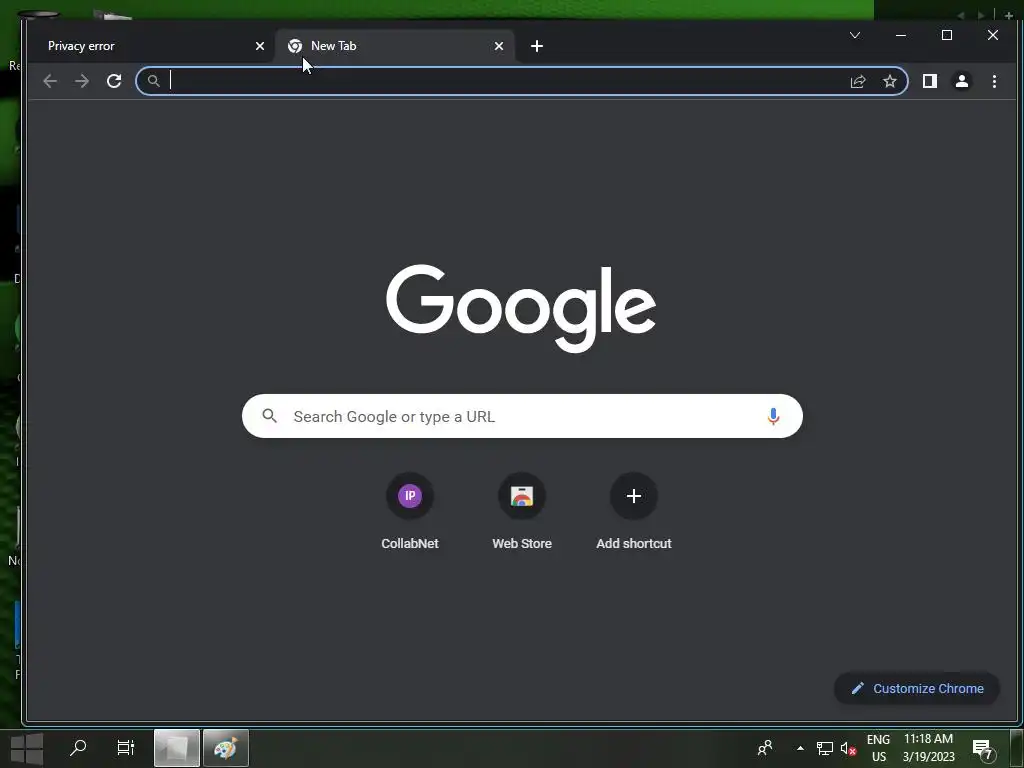The image size is (1024, 768).
Task: Click the paint palette app in the taskbar
Action: click(226, 748)
